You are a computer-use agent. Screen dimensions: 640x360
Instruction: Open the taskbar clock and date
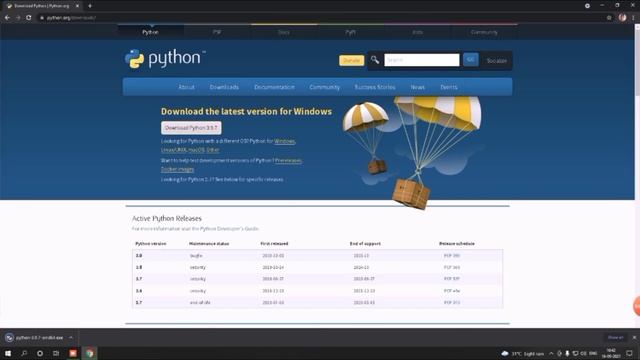611,353
